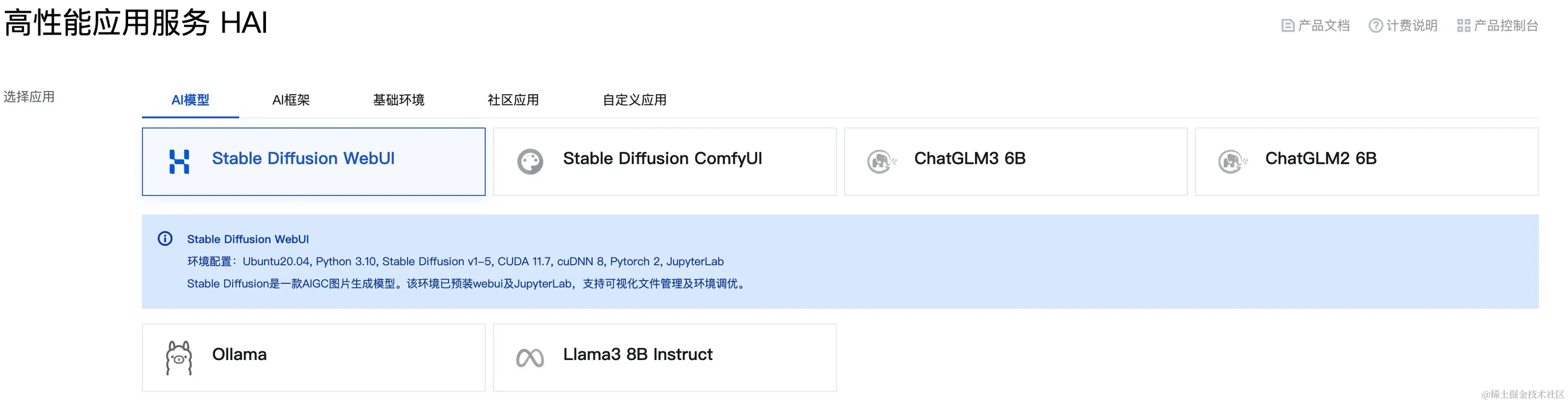Pick the Llama3 8B Instruct card

click(x=664, y=357)
